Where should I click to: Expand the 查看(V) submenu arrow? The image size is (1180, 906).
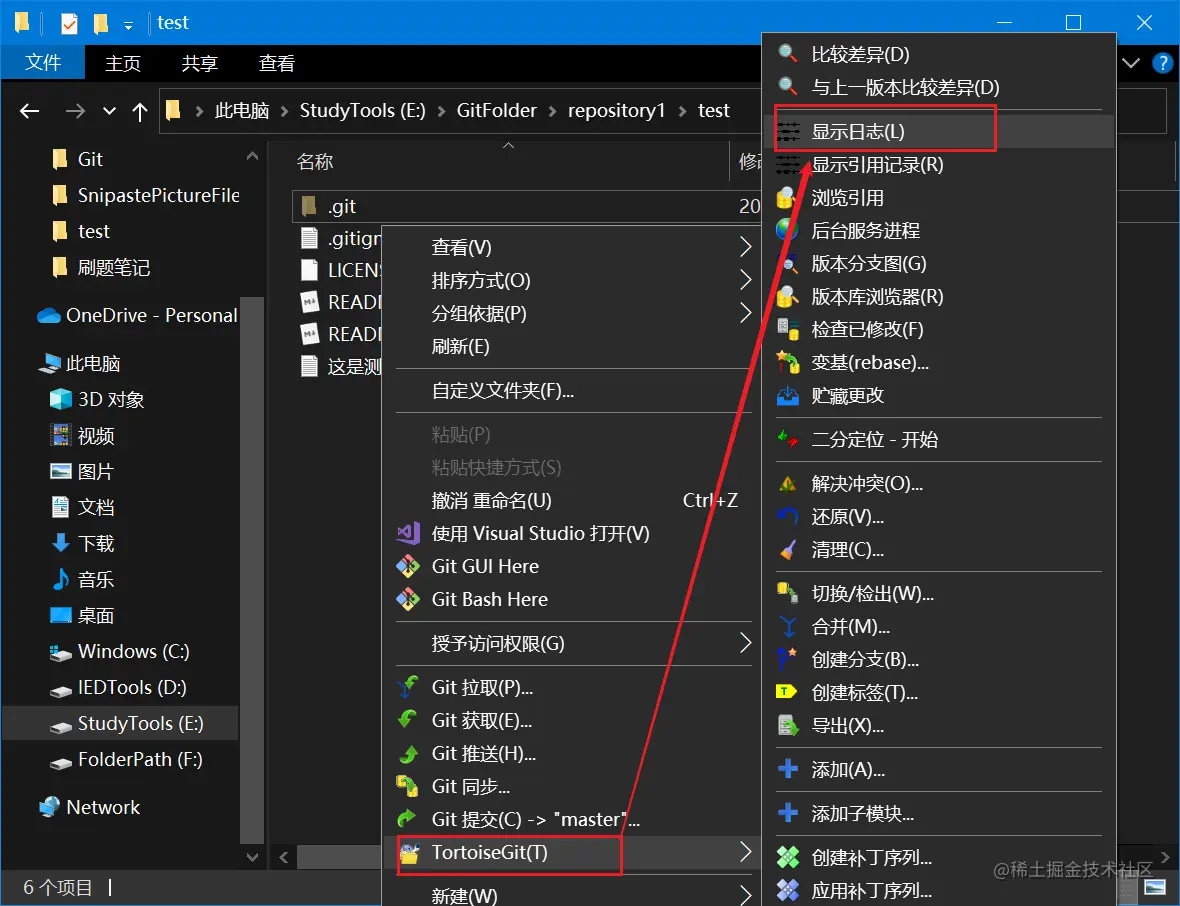pos(745,247)
